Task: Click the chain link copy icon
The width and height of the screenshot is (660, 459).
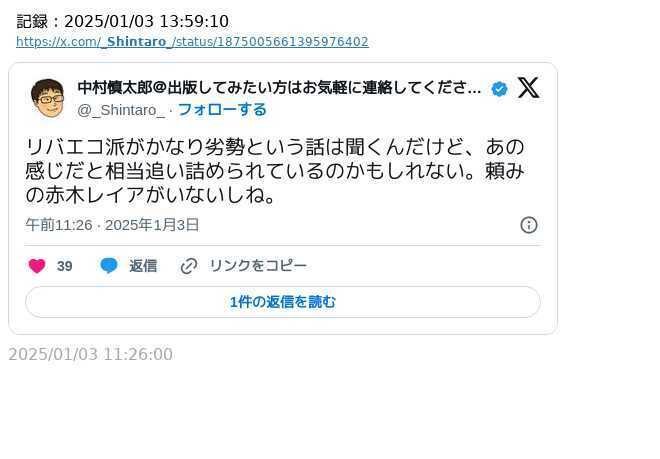Action: coord(189,266)
